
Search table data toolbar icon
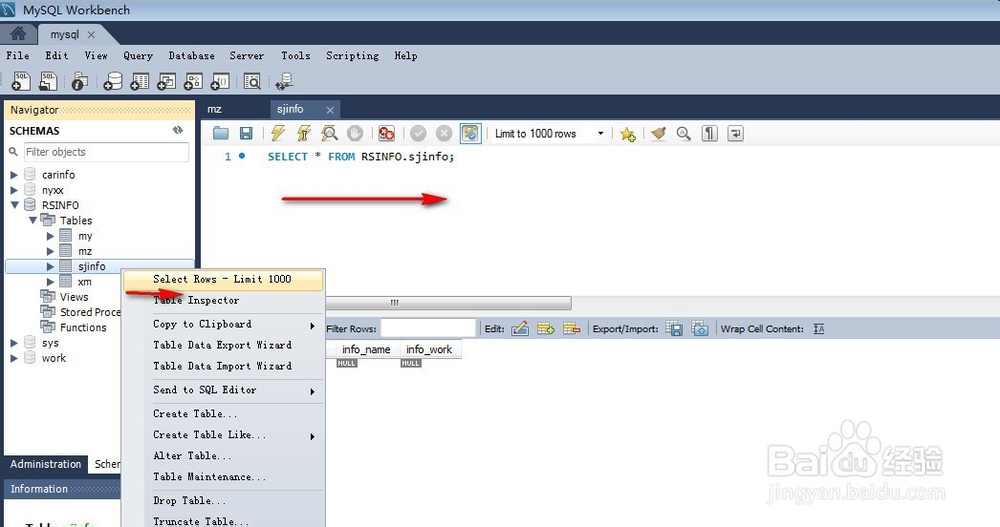point(252,81)
